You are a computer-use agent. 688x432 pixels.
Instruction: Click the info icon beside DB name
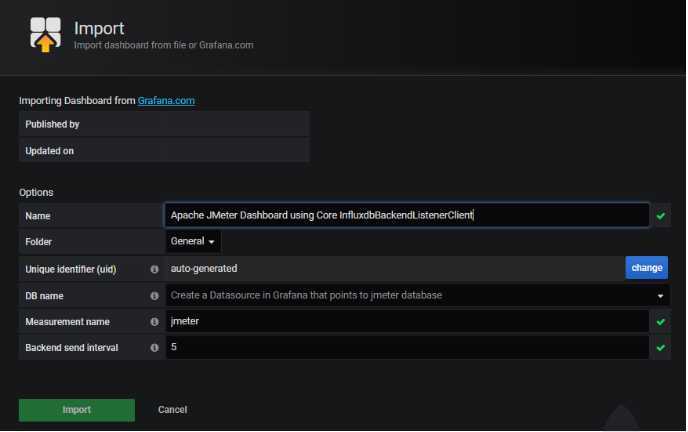[154, 296]
